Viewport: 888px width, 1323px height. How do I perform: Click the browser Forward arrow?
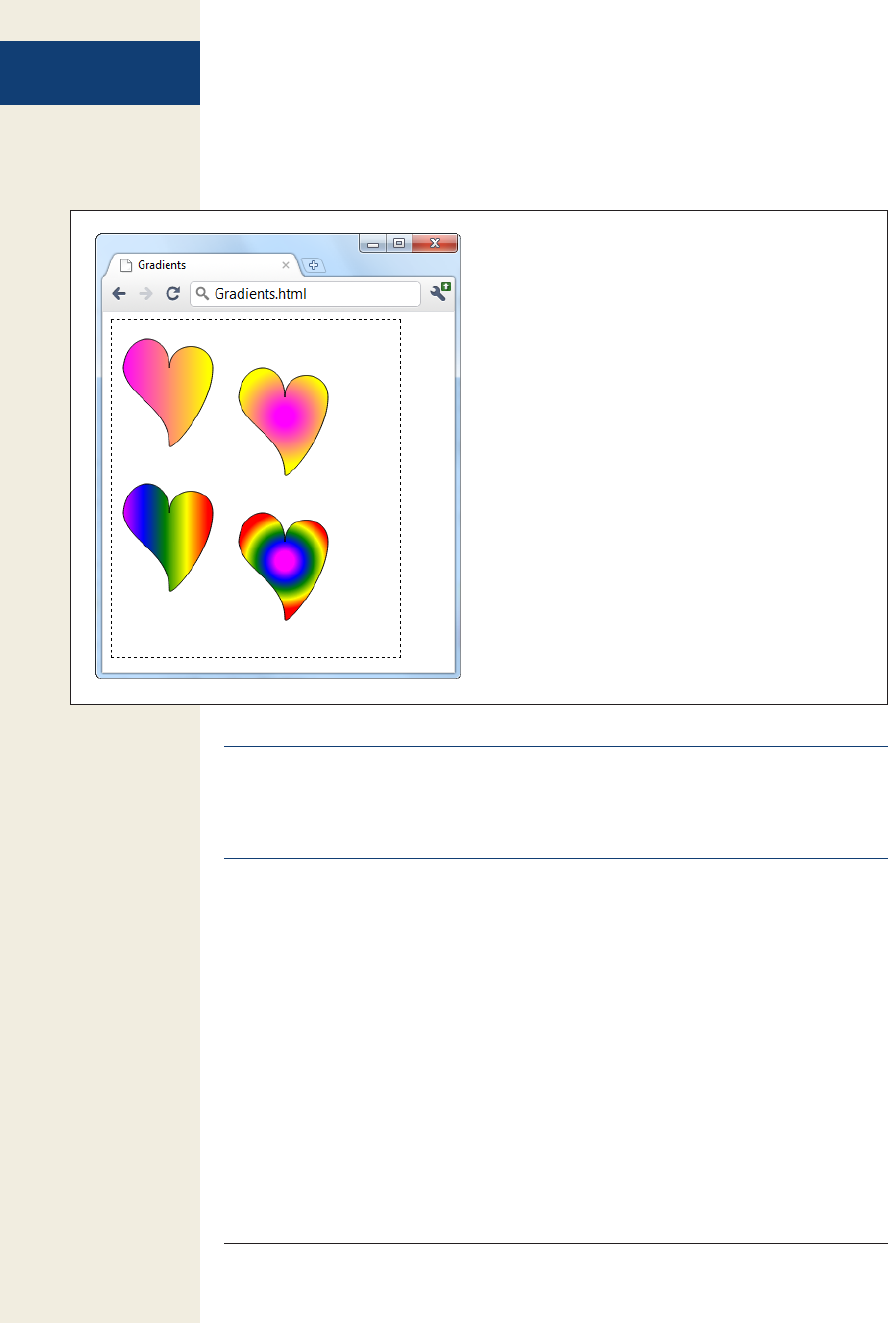click(x=146, y=293)
